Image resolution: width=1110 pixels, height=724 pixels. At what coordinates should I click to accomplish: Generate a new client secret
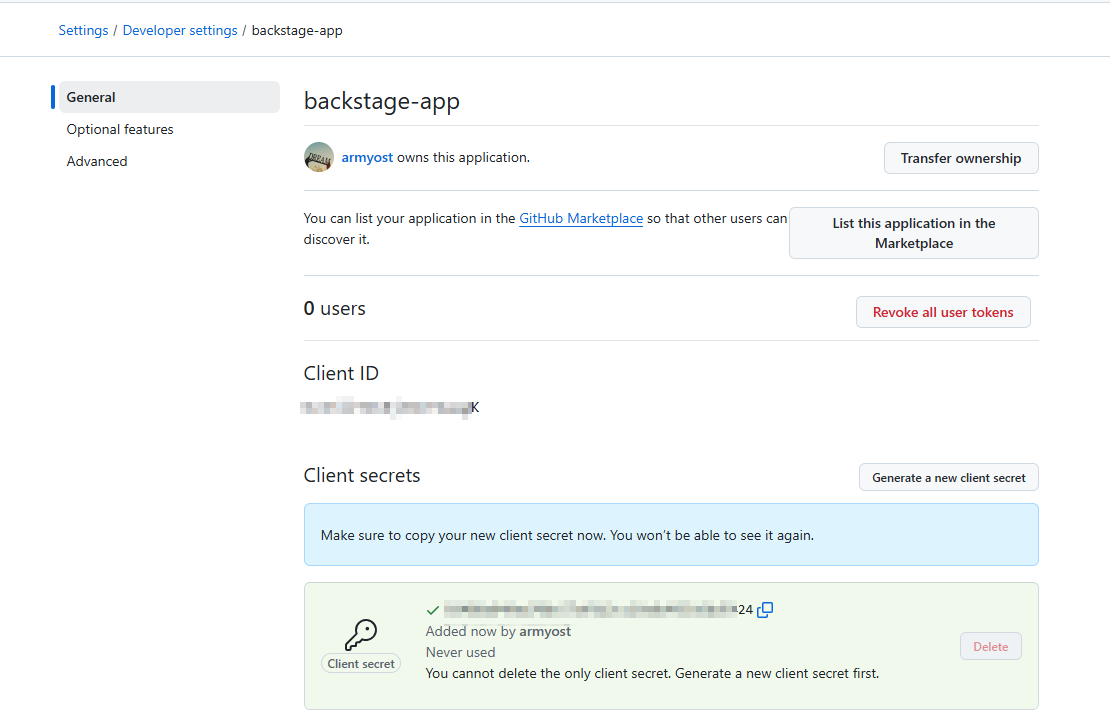pyautogui.click(x=949, y=478)
